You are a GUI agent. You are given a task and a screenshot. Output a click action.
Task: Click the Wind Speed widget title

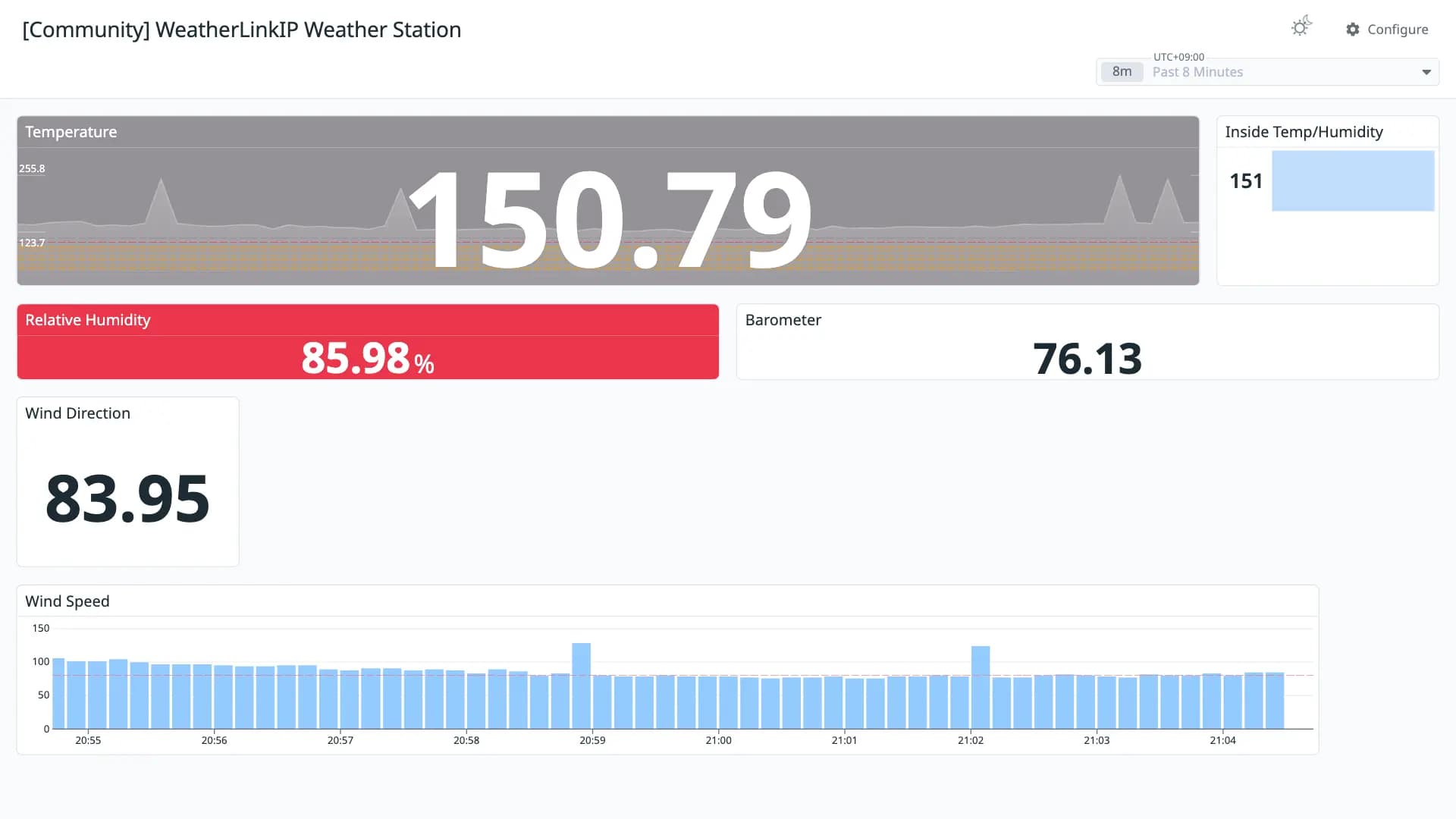point(67,601)
